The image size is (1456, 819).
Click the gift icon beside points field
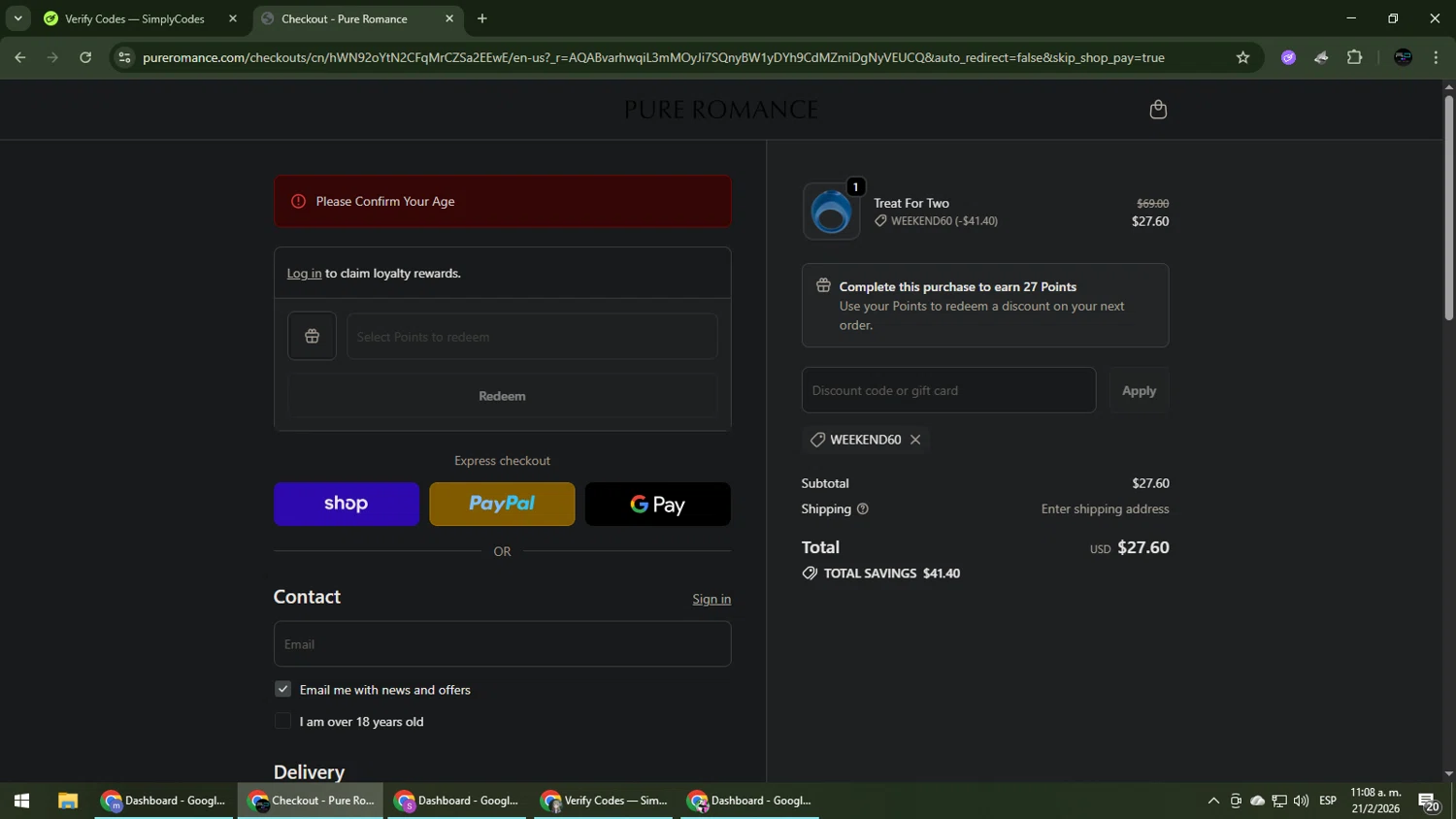click(312, 336)
